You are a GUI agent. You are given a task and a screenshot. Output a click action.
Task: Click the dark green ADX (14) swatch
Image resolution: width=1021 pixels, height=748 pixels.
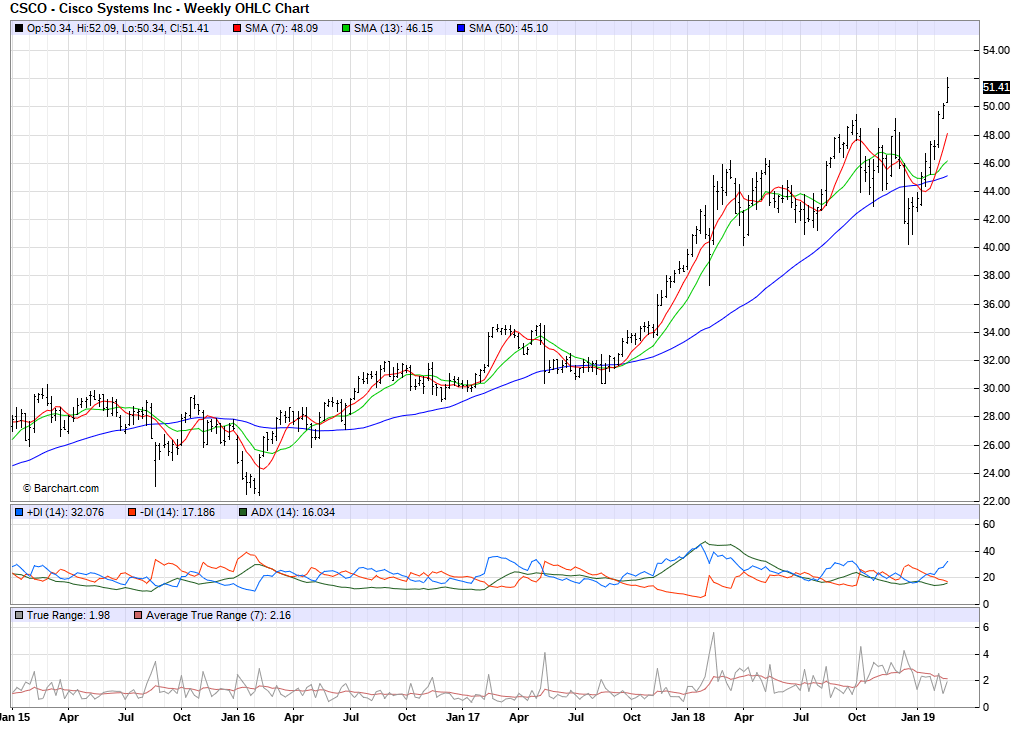click(x=243, y=513)
